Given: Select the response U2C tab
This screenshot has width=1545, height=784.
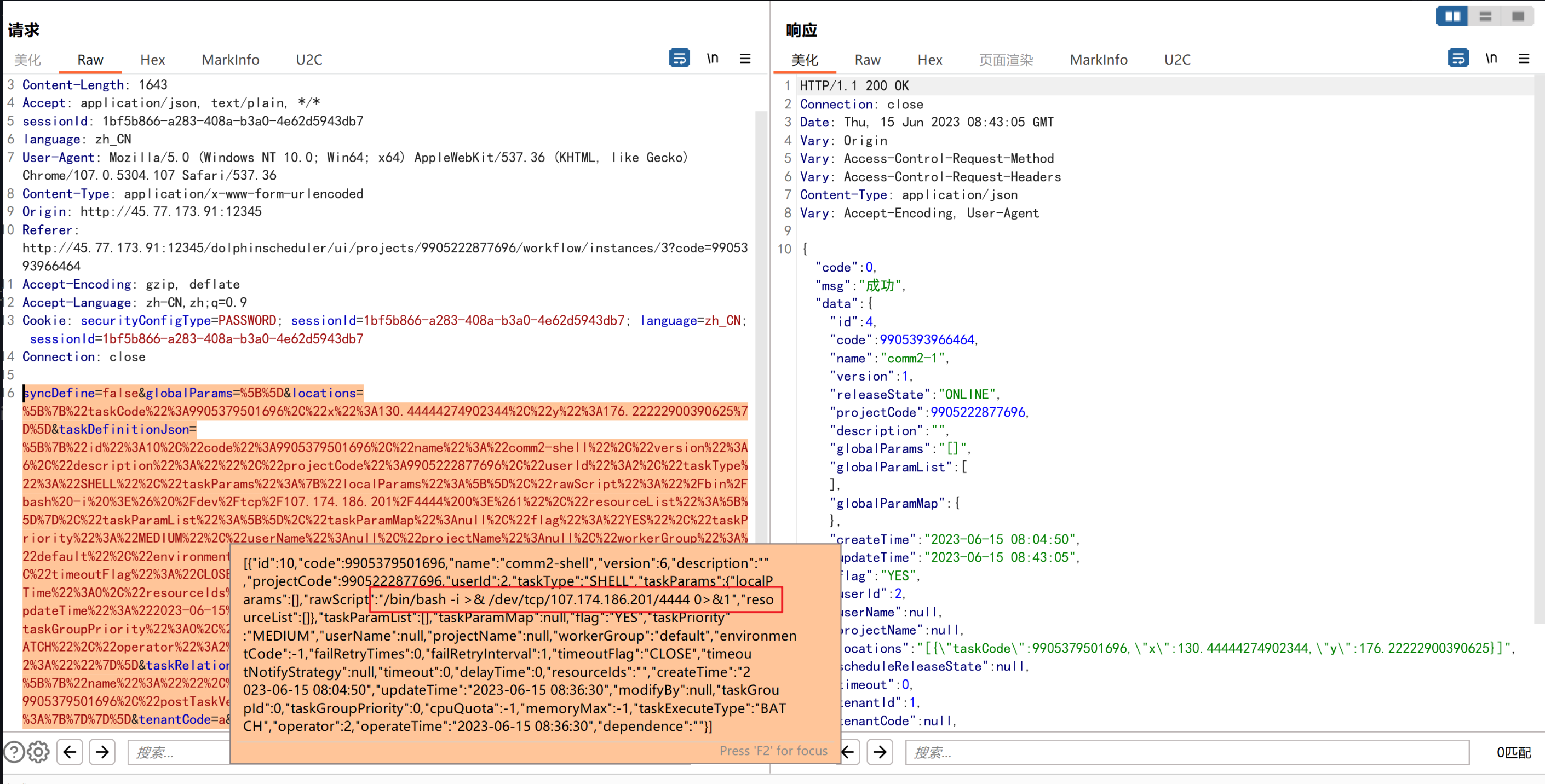Looking at the screenshot, I should point(1177,59).
